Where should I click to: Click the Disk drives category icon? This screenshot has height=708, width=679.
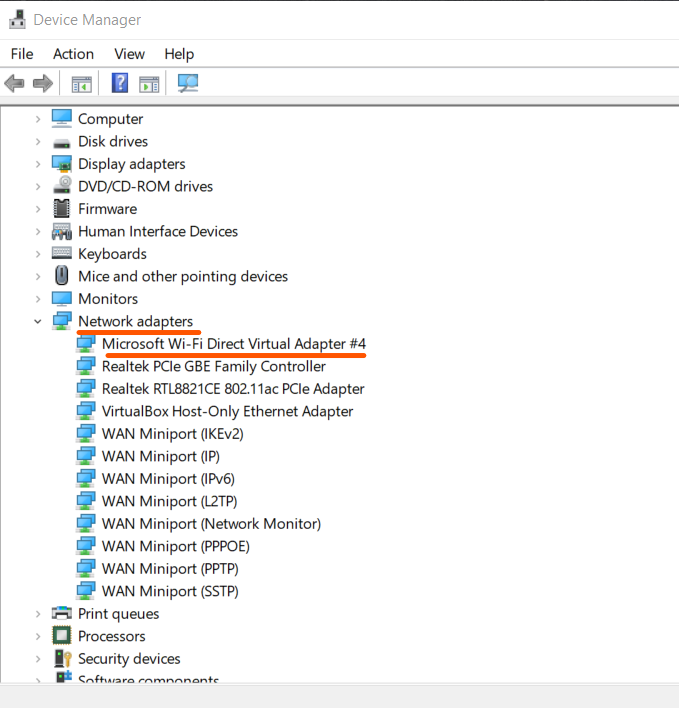coord(61,144)
